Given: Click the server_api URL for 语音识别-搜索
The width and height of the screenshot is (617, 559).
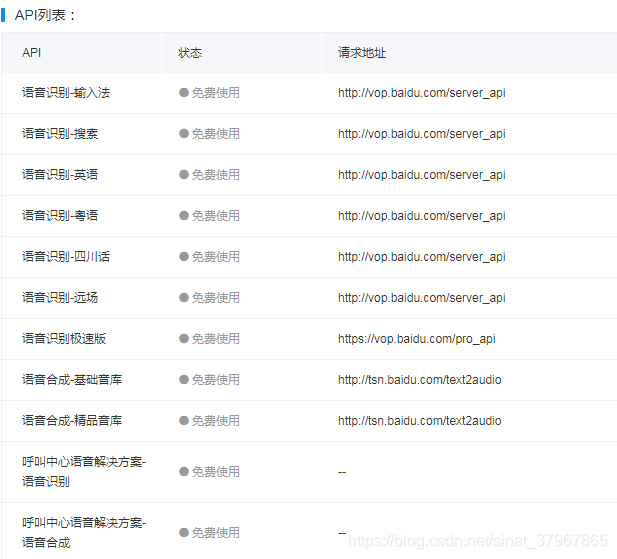Looking at the screenshot, I should click(422, 134).
